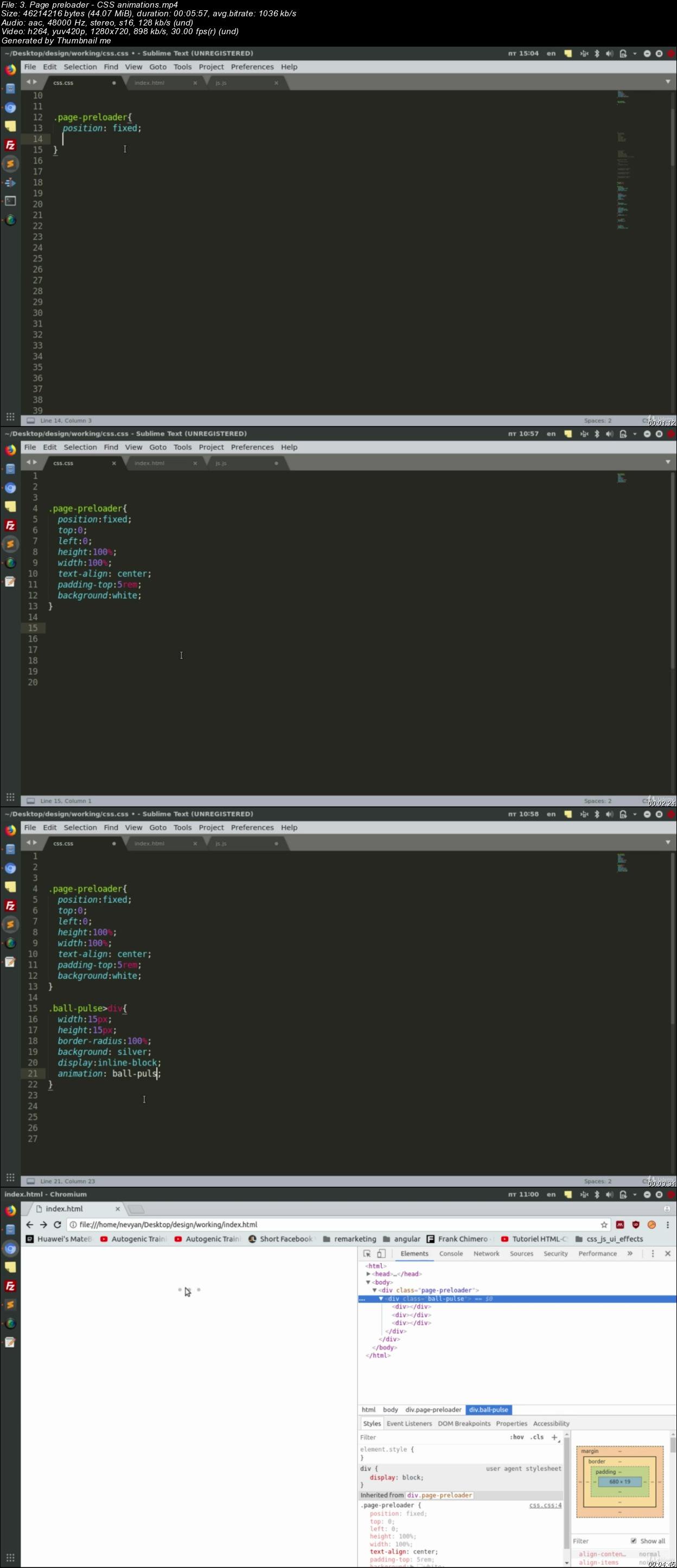Open the DevTools three-dot customize menu
Viewport: 677px width, 1568px height.
pos(653,1253)
